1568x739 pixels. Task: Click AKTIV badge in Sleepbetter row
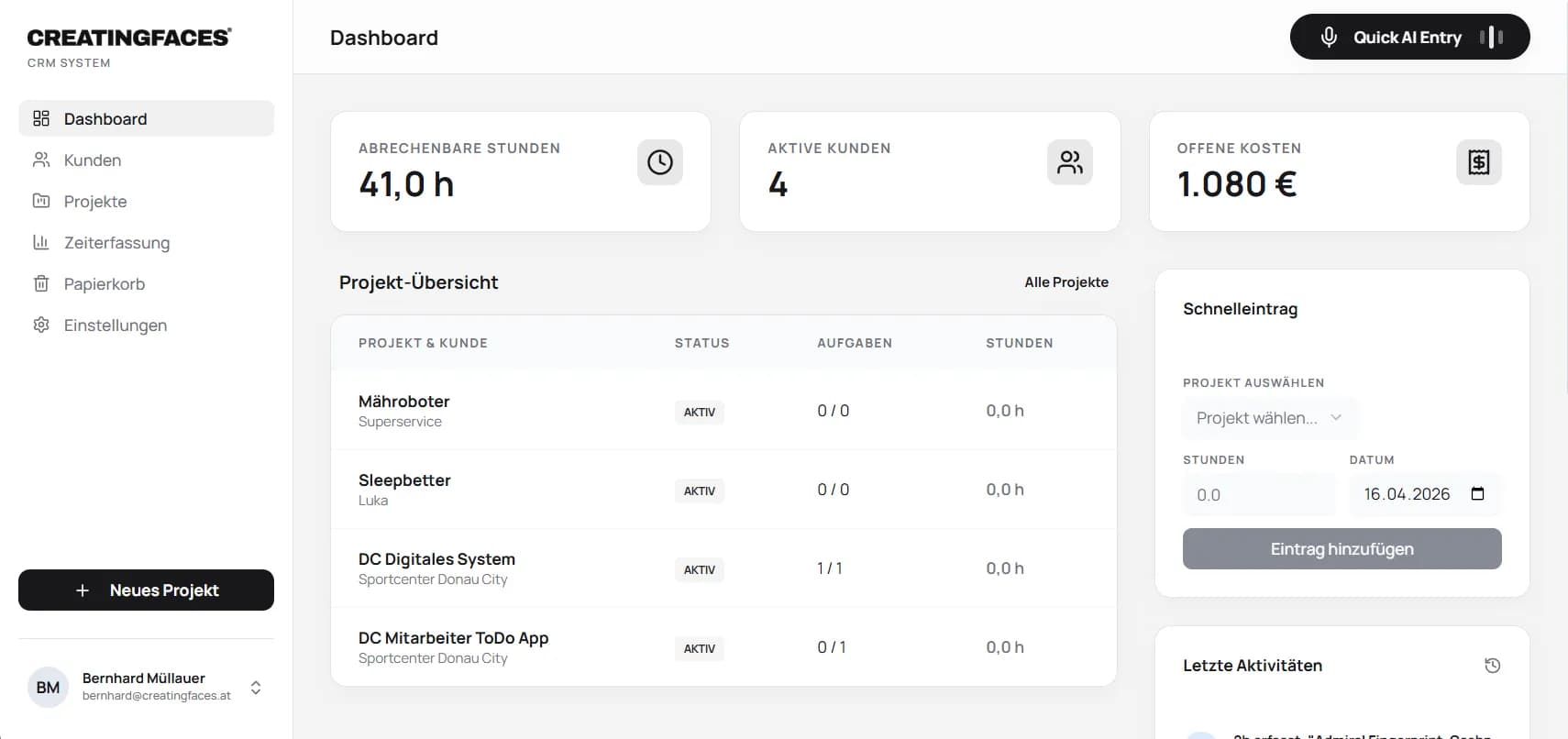700,491
